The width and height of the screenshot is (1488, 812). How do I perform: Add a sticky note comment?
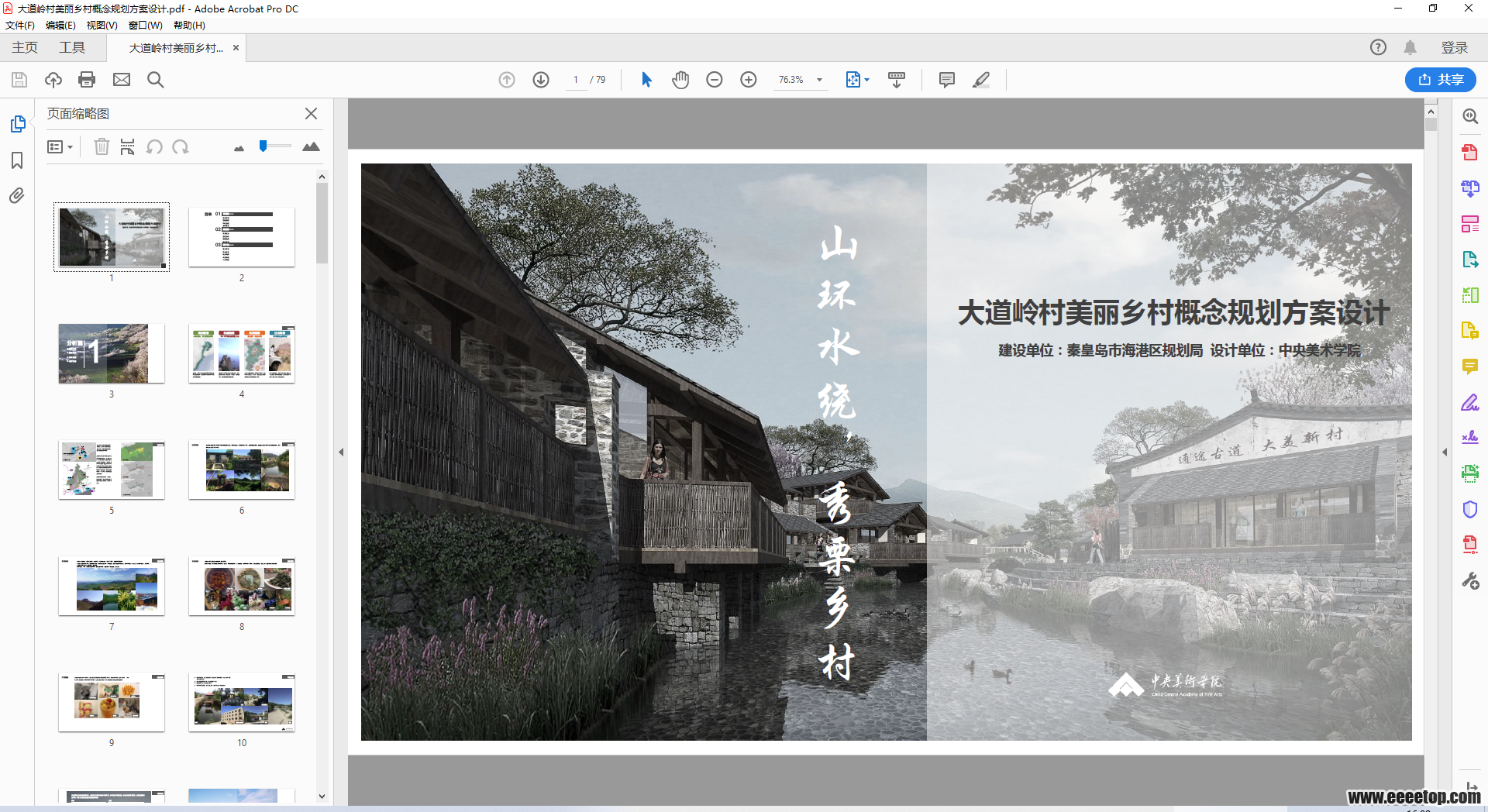click(x=946, y=80)
